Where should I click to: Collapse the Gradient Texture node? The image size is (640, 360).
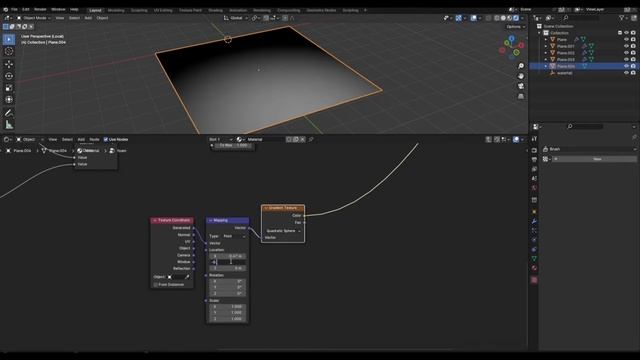[266, 208]
